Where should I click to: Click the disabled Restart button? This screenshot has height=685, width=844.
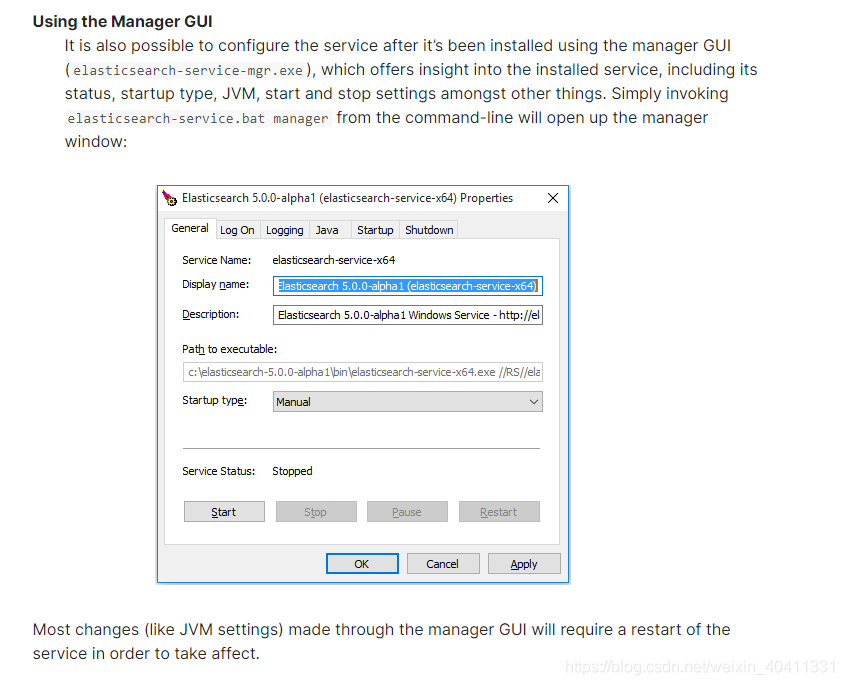(x=499, y=511)
